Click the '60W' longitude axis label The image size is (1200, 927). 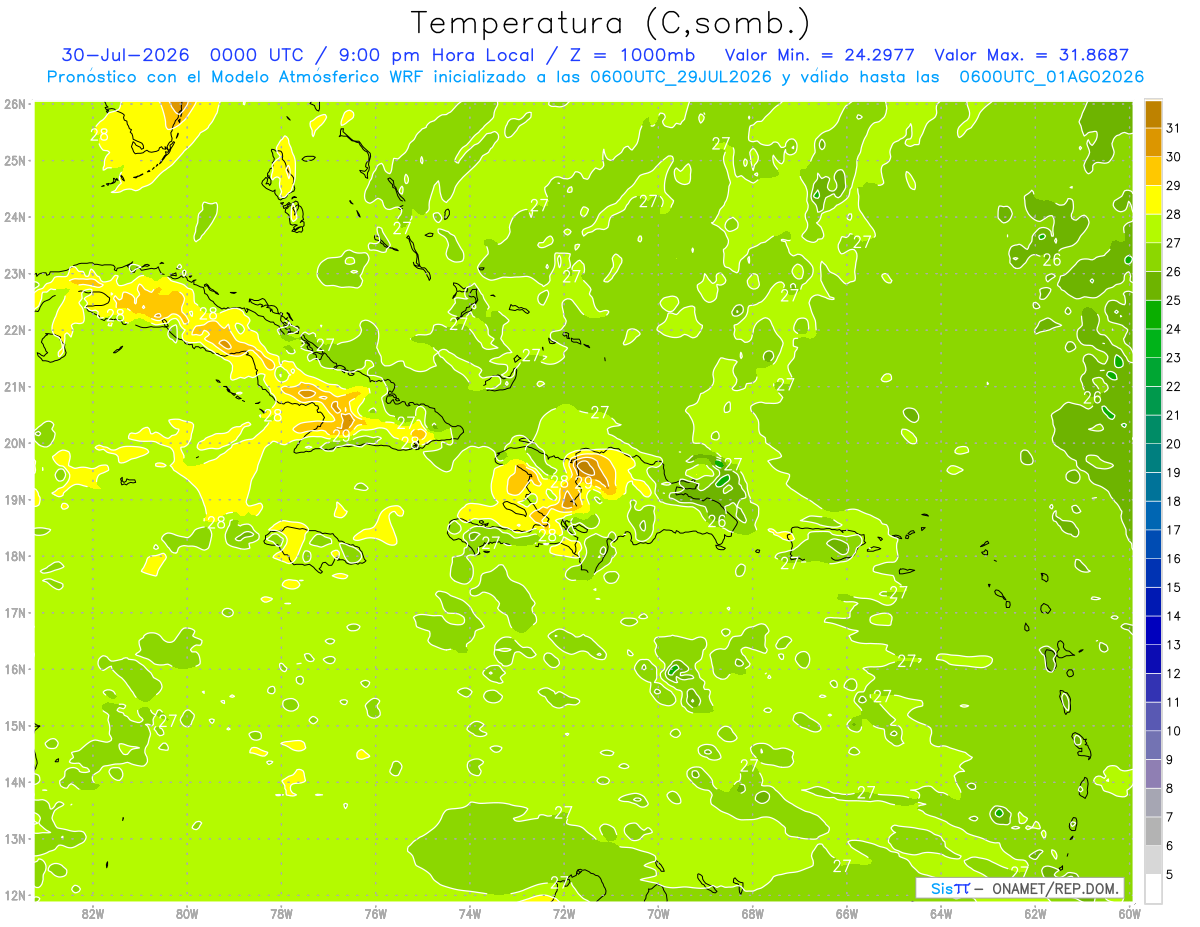coord(1129,913)
